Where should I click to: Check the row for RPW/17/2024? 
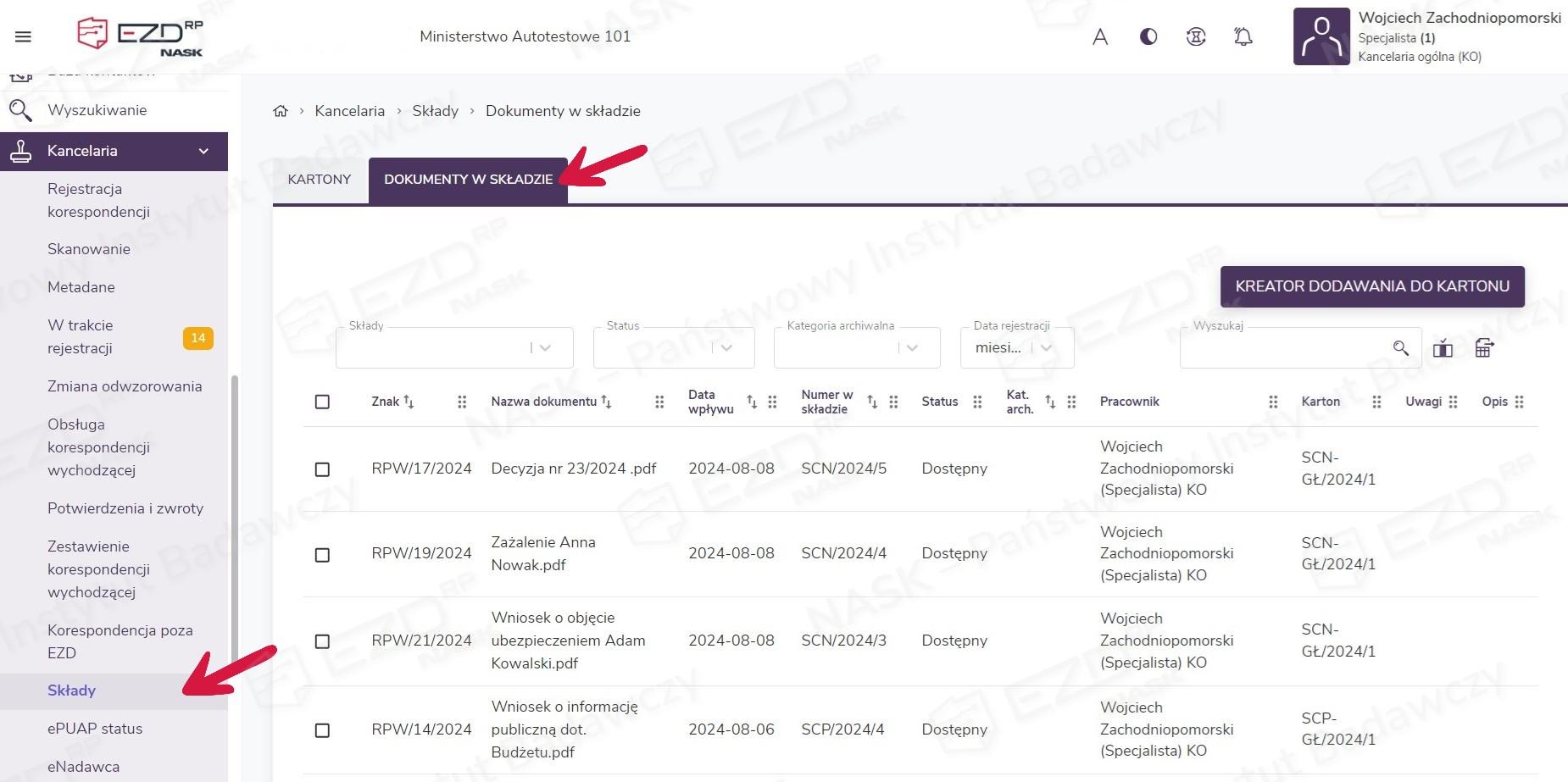pos(322,469)
